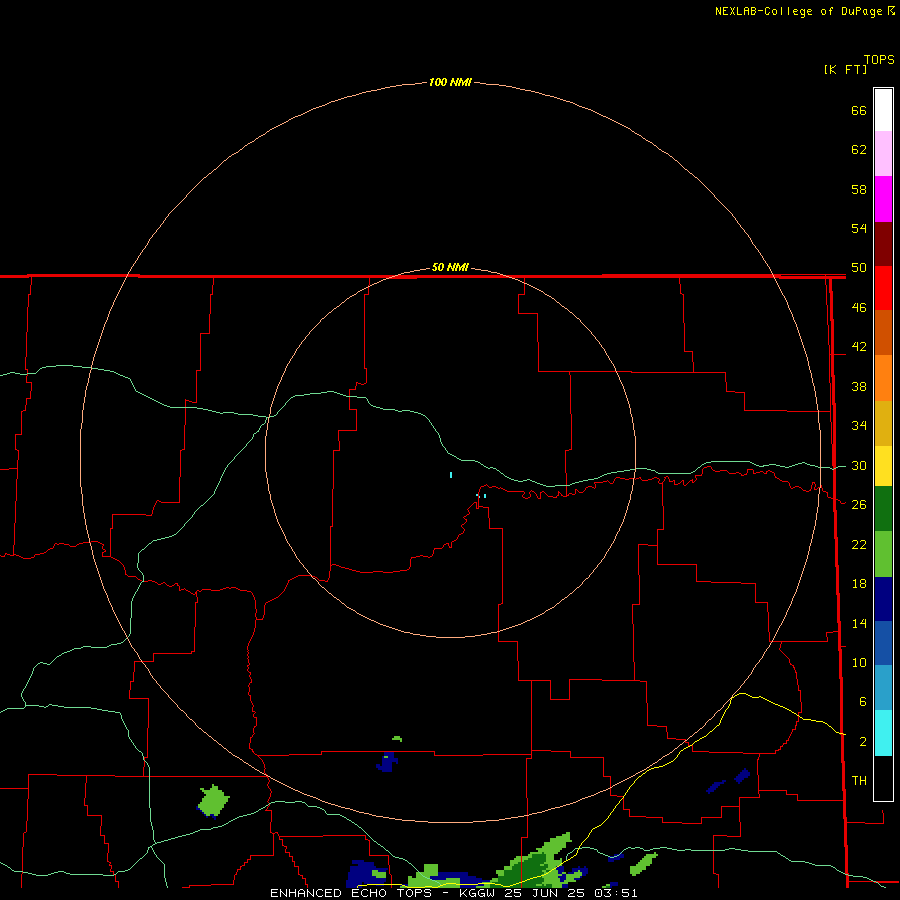Click the navy blue legend swatch

click(883, 599)
